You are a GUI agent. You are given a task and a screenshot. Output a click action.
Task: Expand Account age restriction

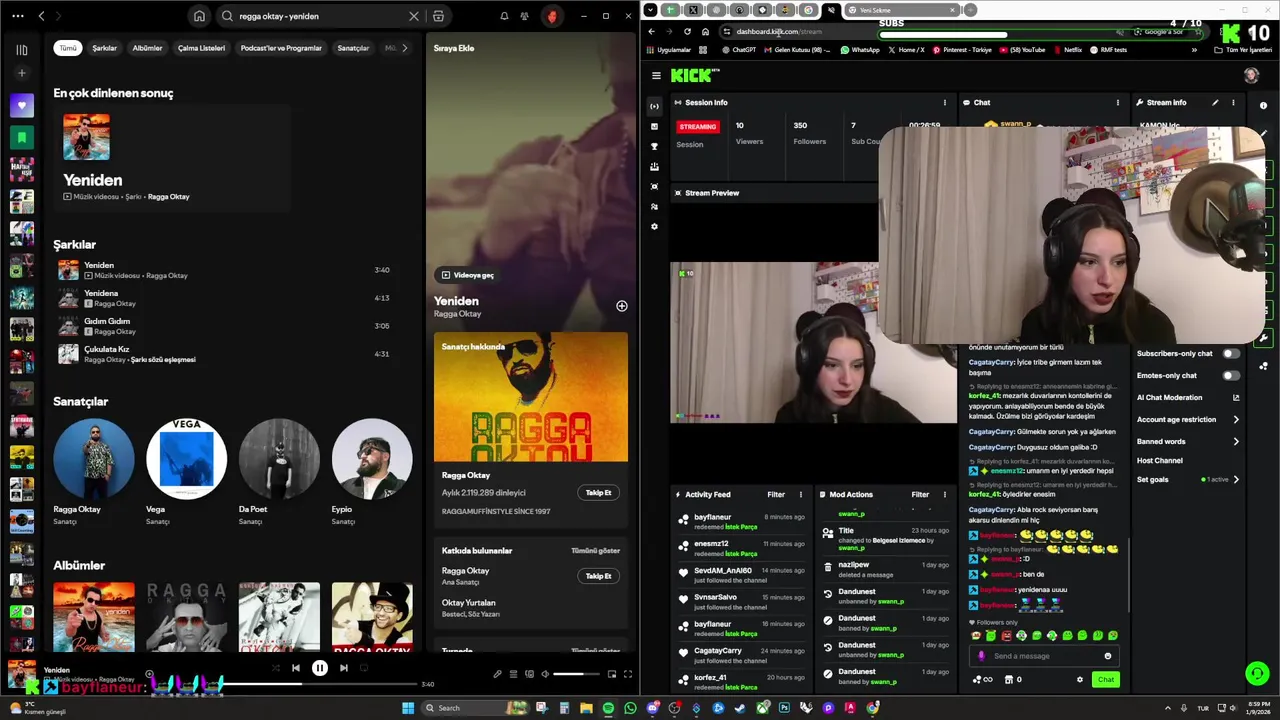[x=1236, y=419]
